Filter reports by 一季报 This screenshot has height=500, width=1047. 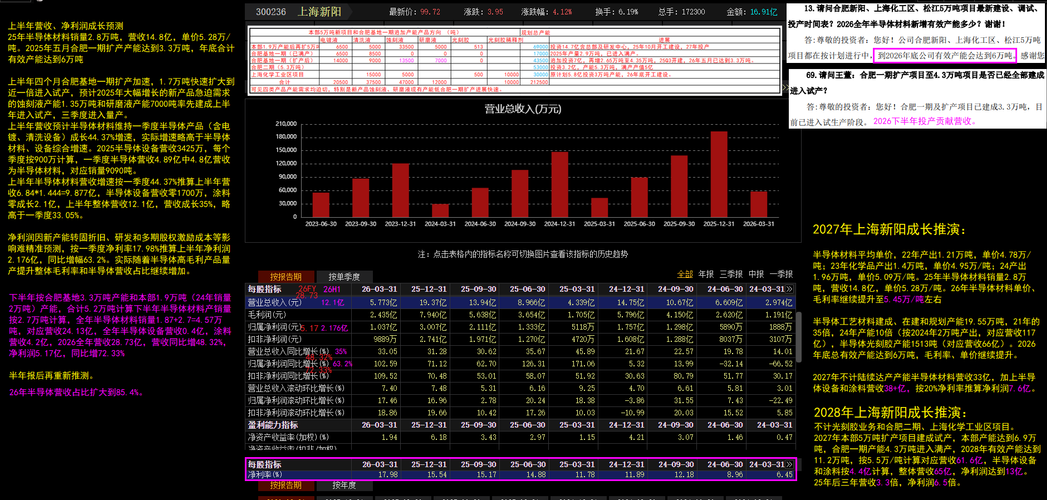pyautogui.click(x=781, y=274)
